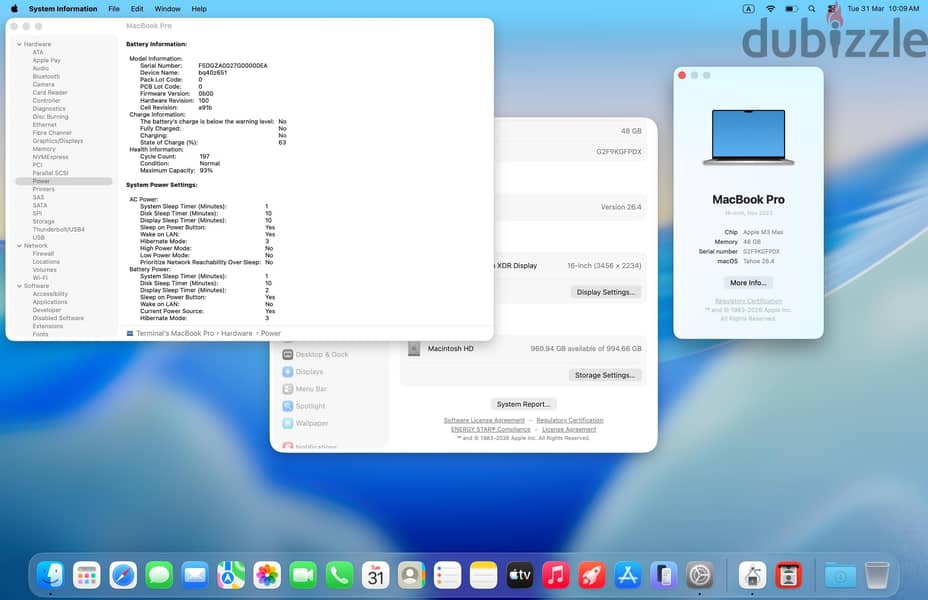This screenshot has width=928, height=600.
Task: Launch Photos from the Dock
Action: coord(267,575)
